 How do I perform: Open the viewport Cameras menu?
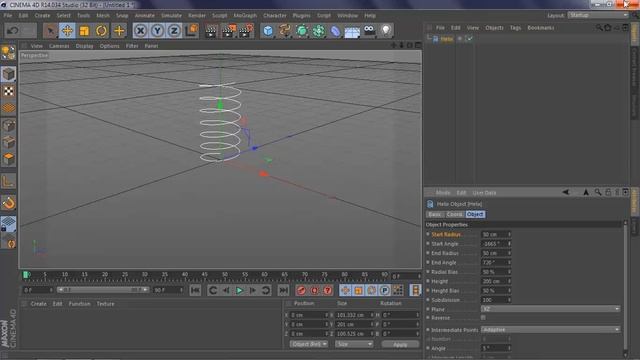point(59,46)
